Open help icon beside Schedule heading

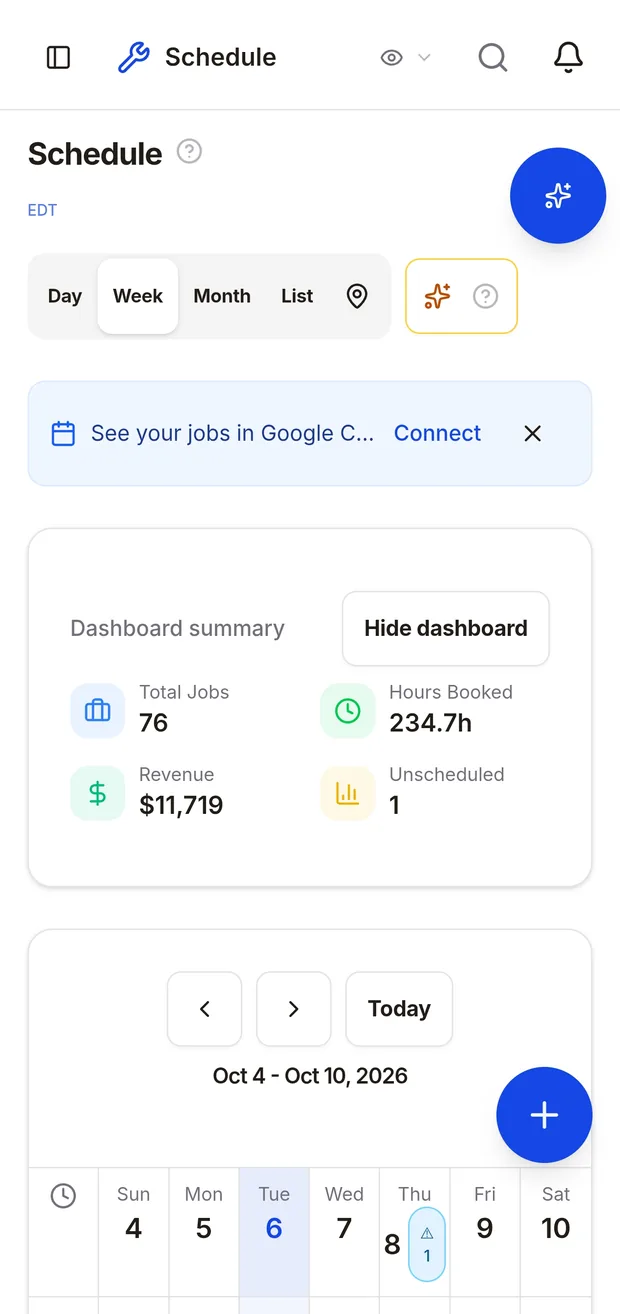tap(189, 152)
